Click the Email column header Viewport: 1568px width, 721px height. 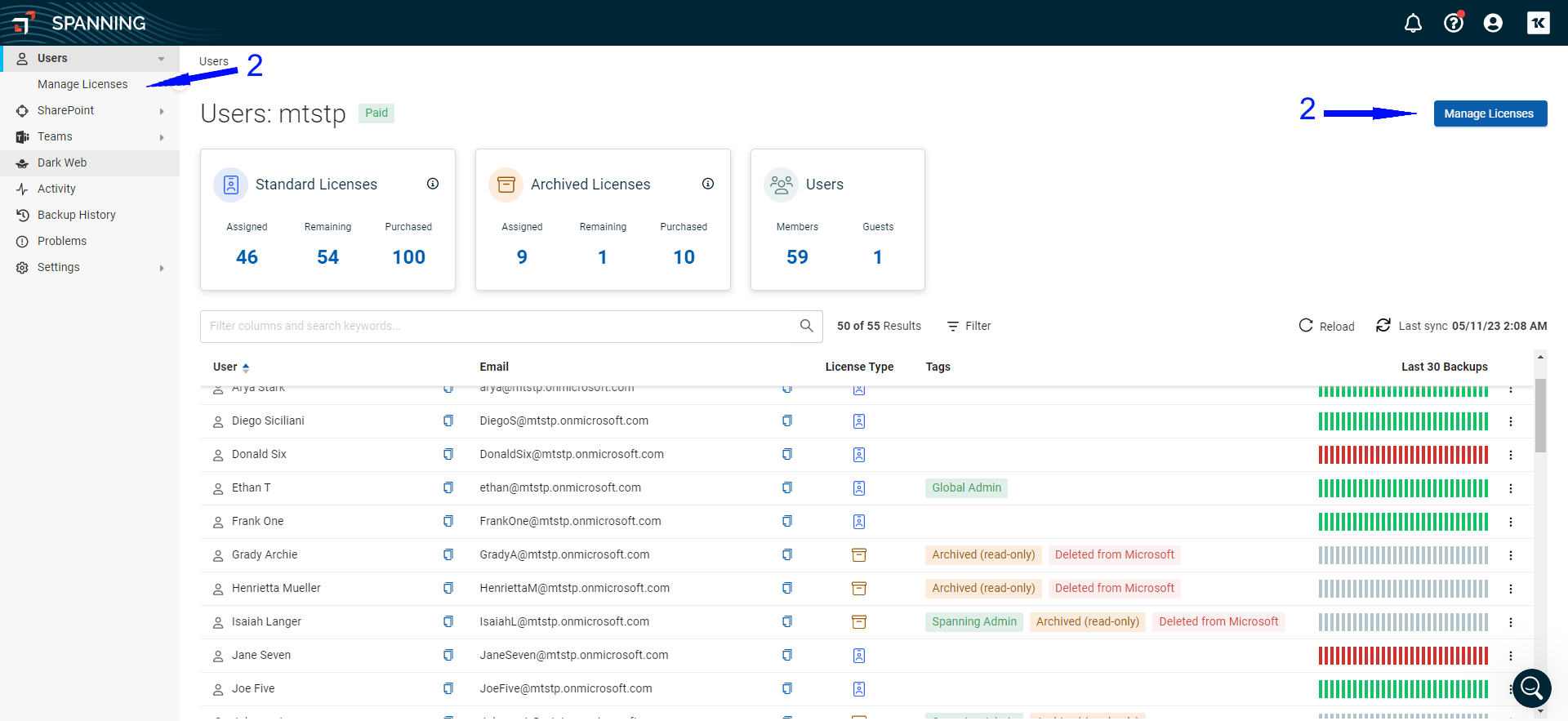pyautogui.click(x=494, y=367)
